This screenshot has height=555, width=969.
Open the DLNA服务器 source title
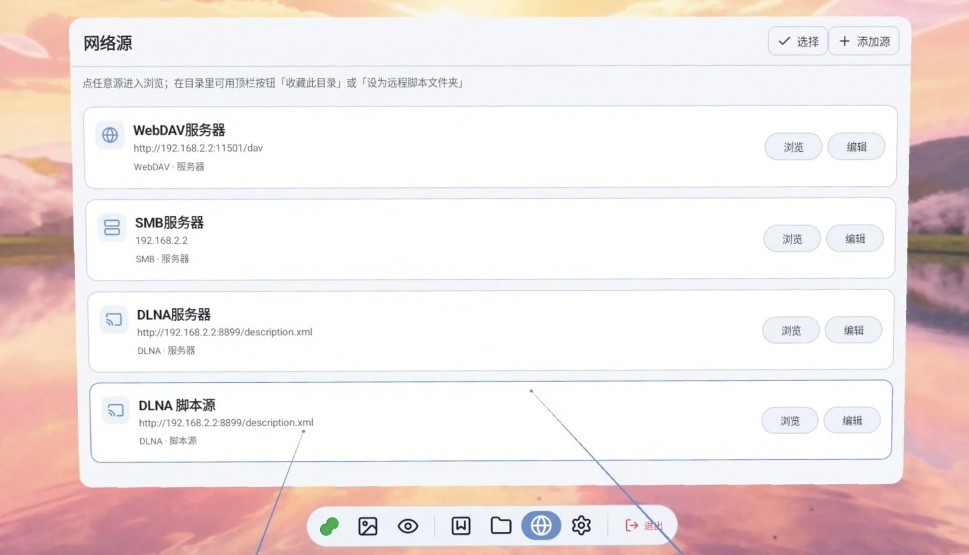[x=174, y=315]
